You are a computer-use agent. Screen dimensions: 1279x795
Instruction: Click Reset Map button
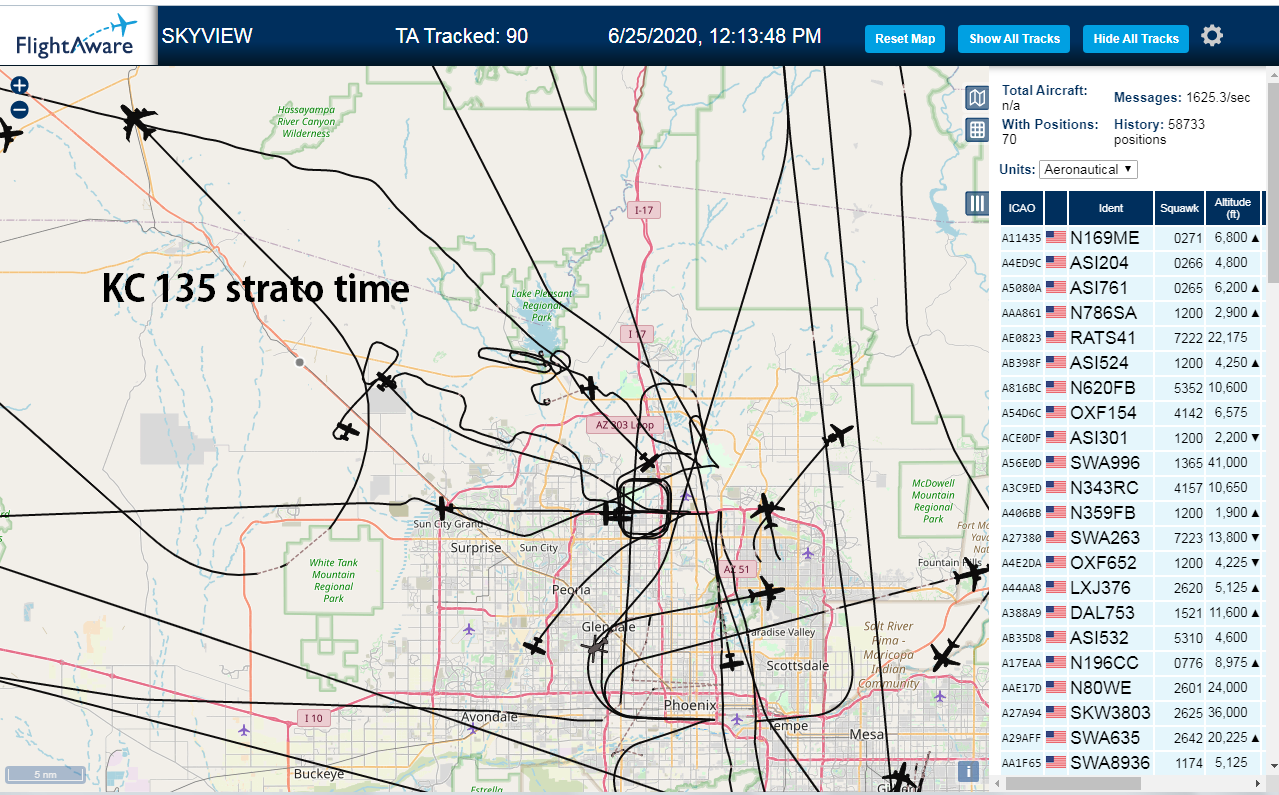(x=905, y=39)
